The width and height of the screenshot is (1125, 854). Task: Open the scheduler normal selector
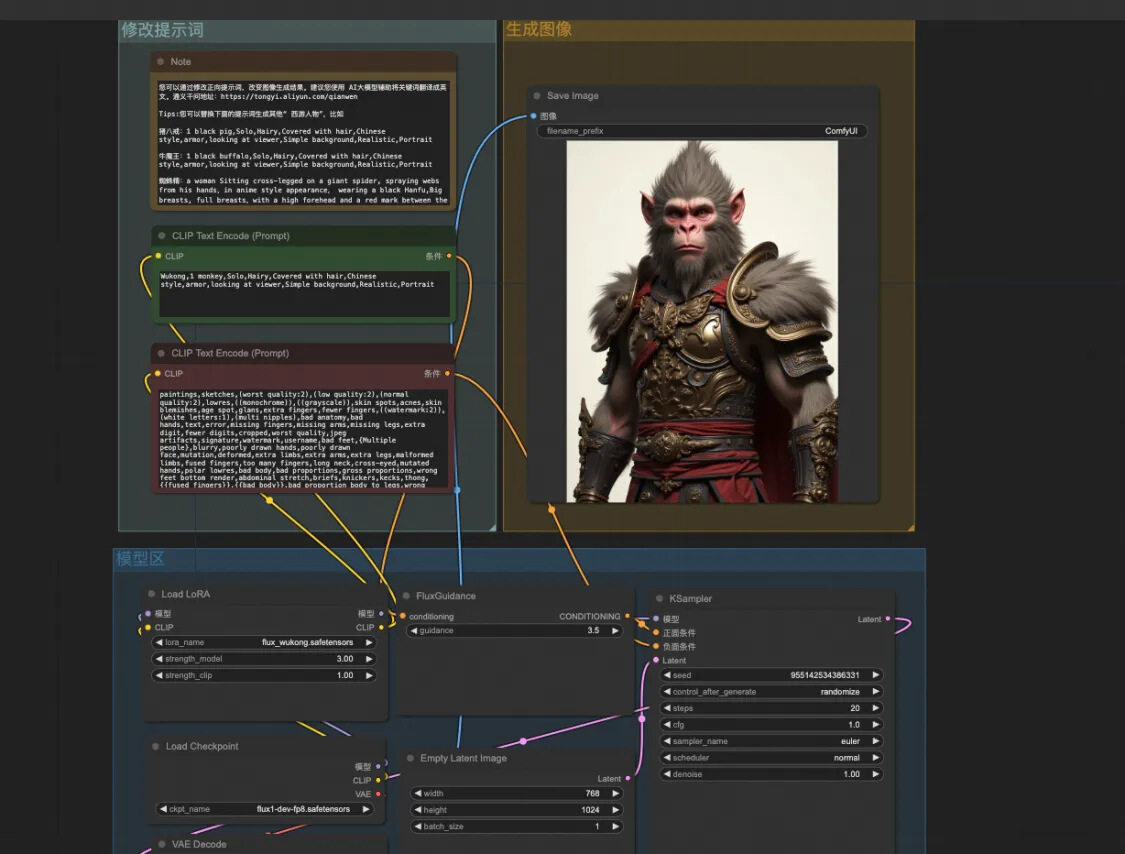click(771, 757)
